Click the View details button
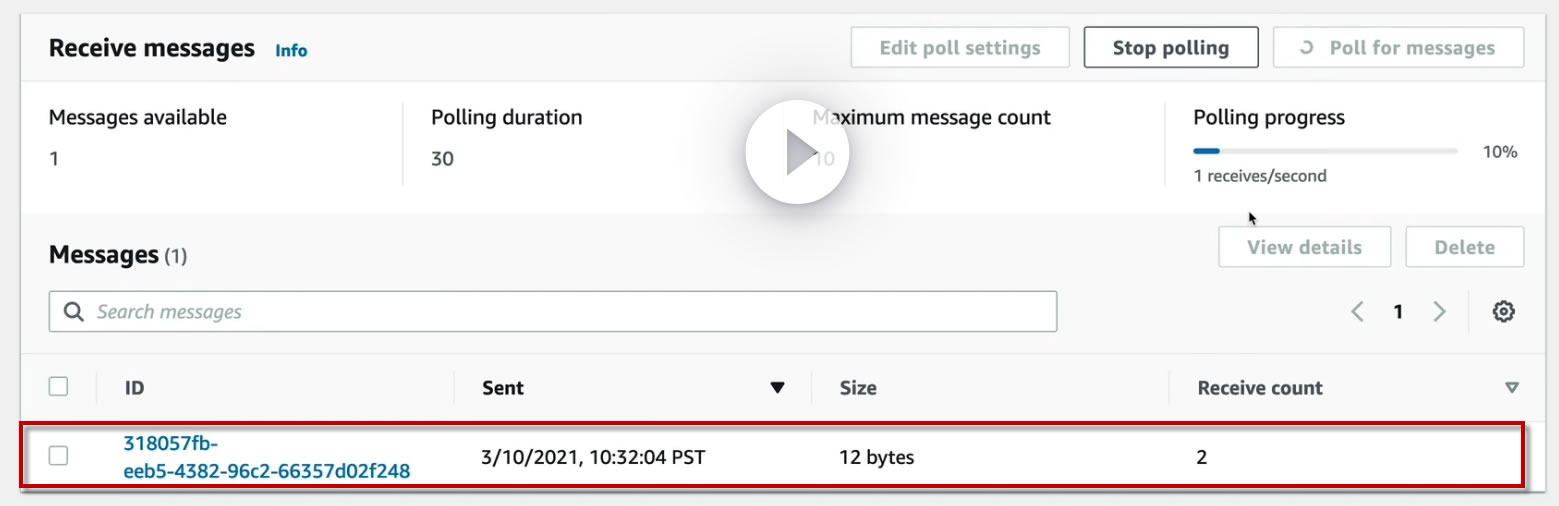This screenshot has width=1559, height=506. (1304, 247)
